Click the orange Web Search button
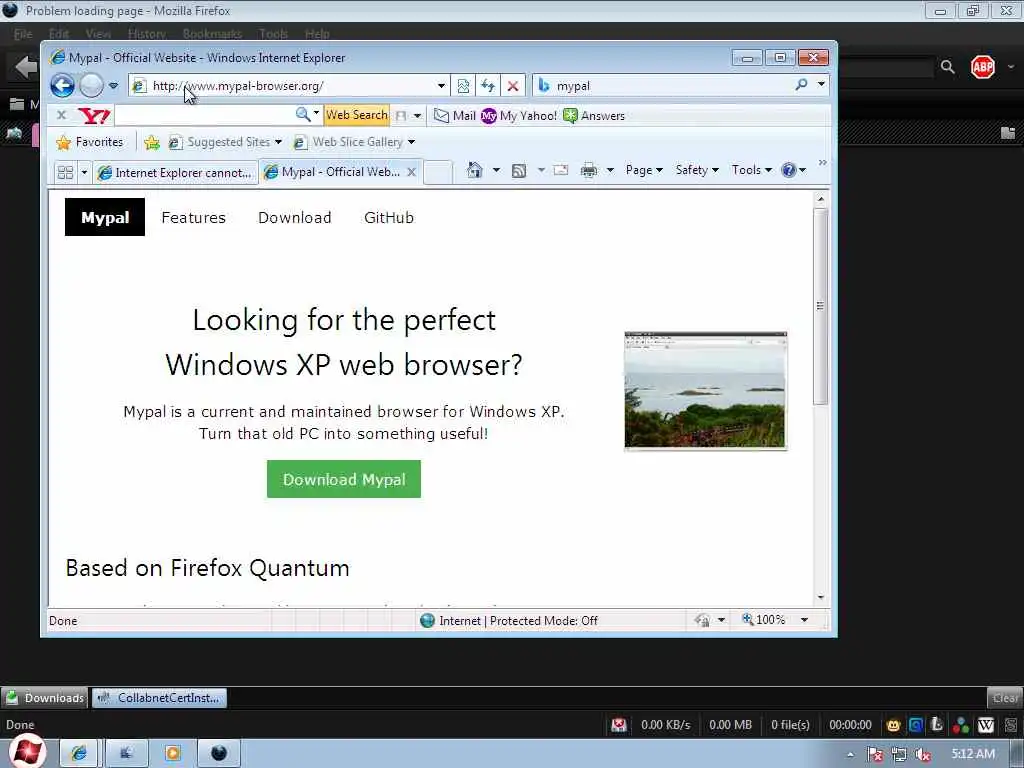 pyautogui.click(x=357, y=115)
